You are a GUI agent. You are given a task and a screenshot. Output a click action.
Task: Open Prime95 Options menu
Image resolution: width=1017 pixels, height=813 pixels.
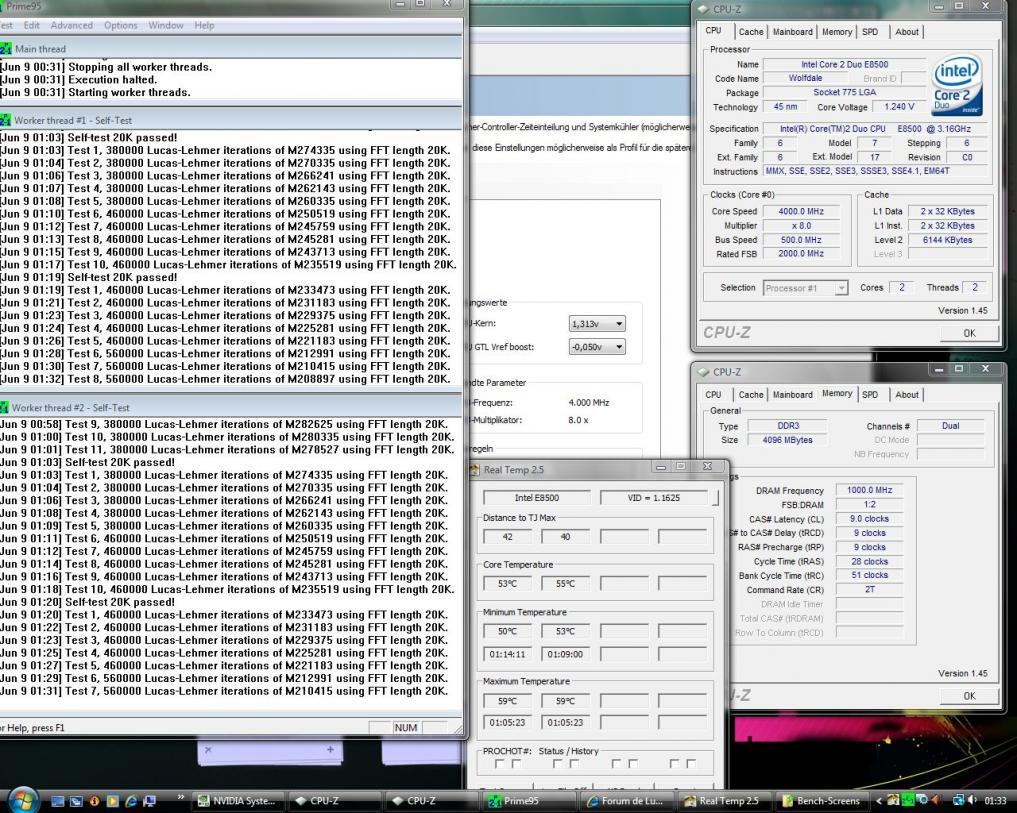pyautogui.click(x=121, y=25)
